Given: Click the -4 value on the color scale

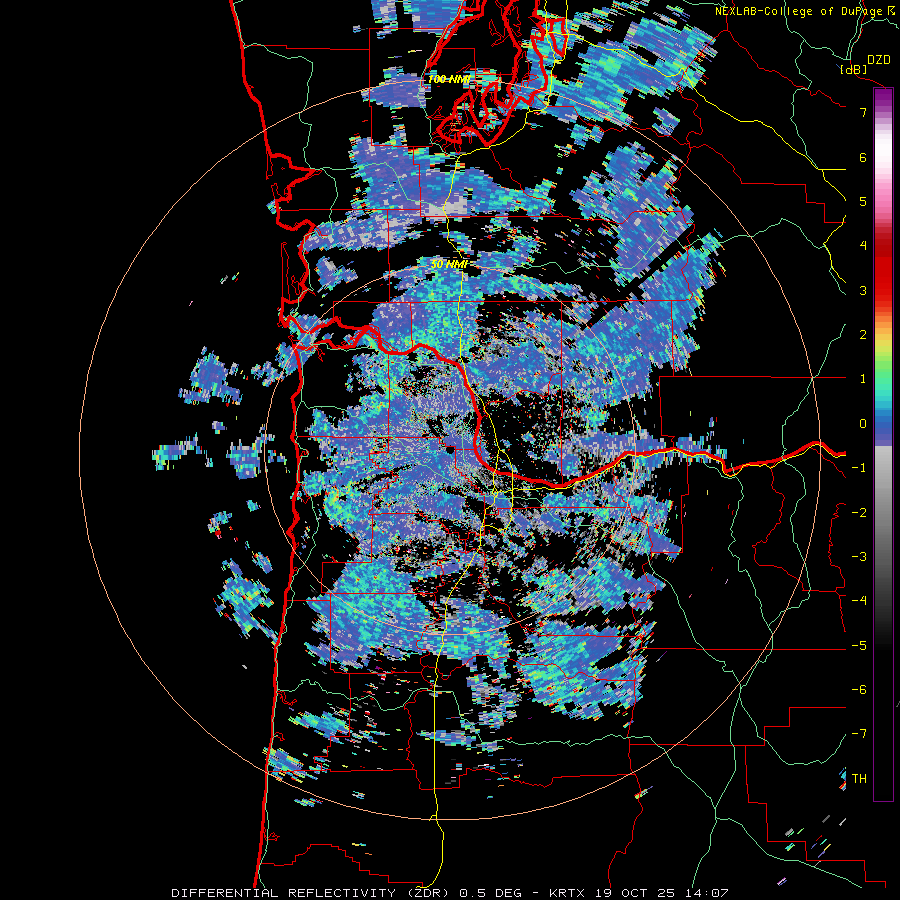Looking at the screenshot, I should pos(859,601).
